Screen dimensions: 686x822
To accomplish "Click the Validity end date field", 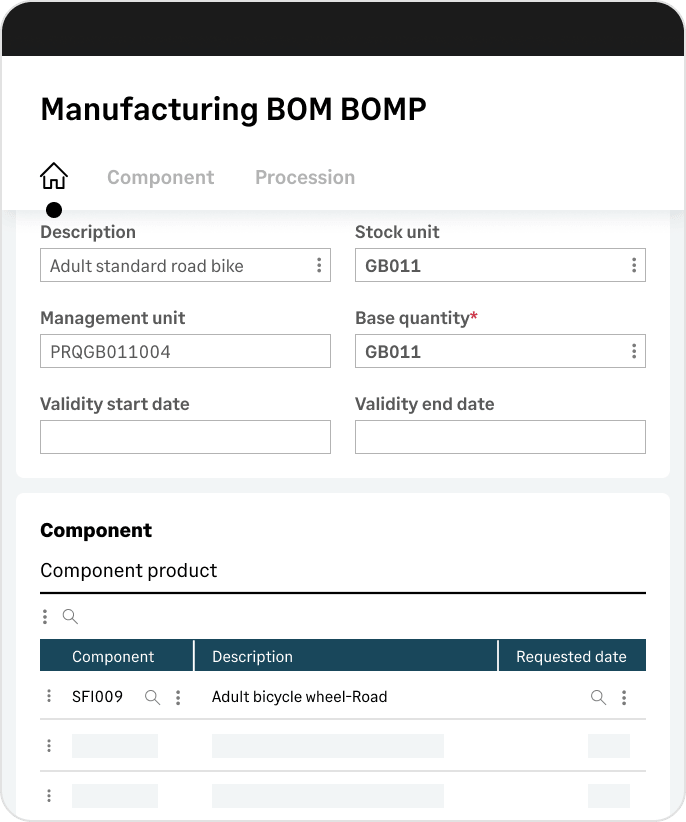I will (x=500, y=437).
